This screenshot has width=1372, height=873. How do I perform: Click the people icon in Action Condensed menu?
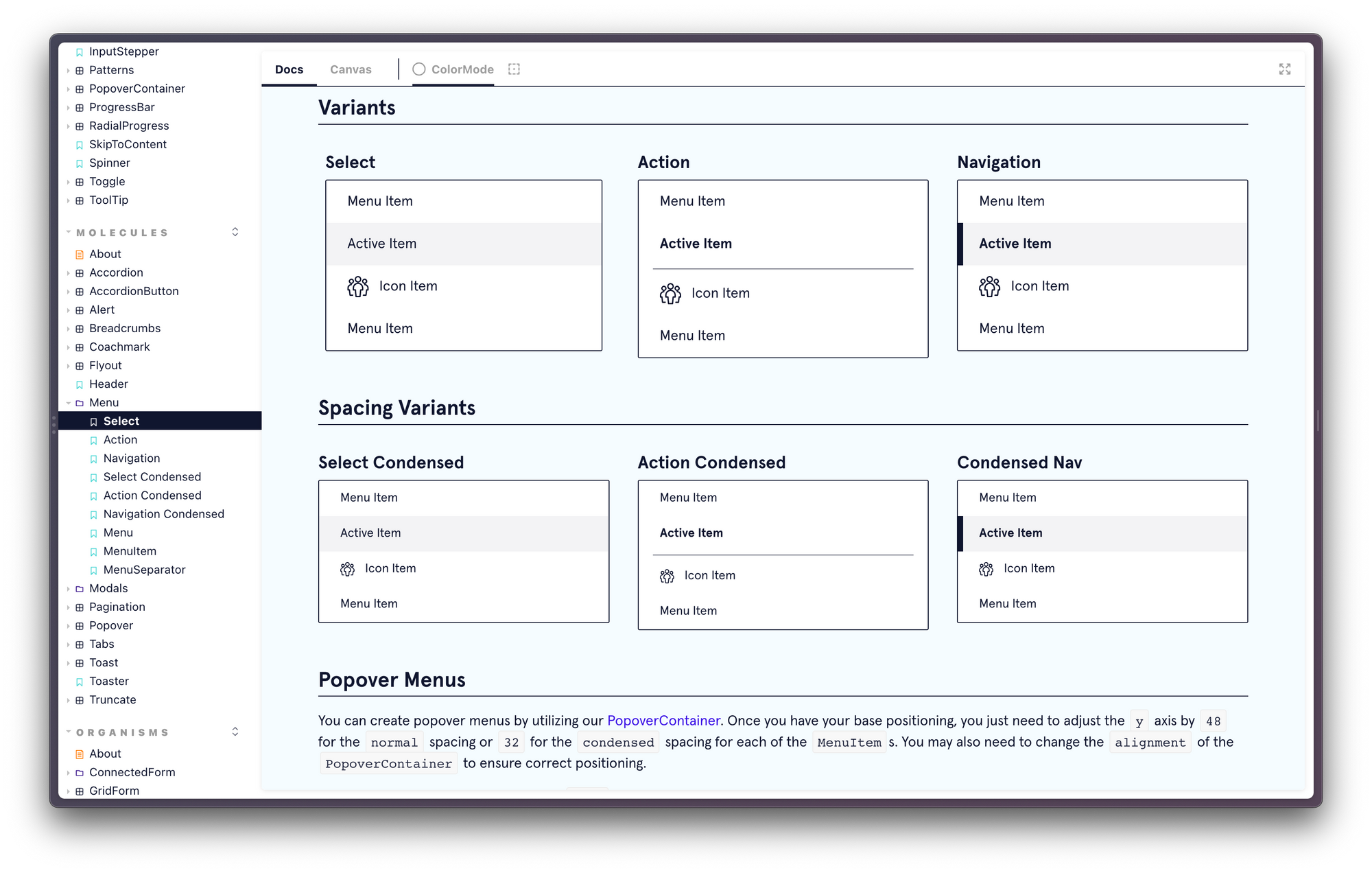667,576
